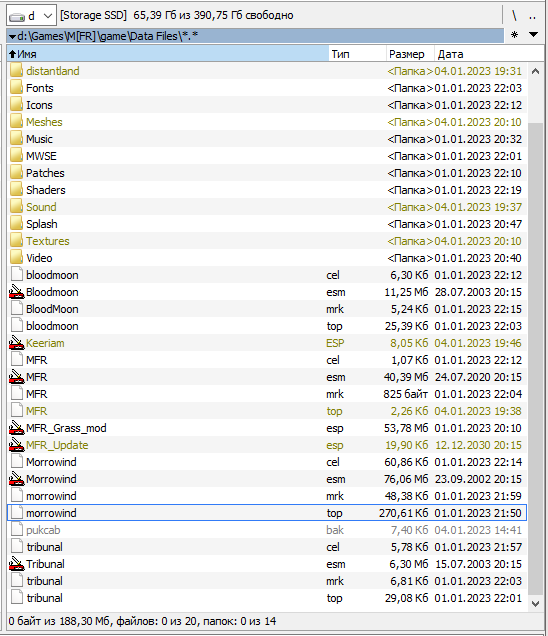Click size value 825 байт
This screenshot has width=548, height=636.
click(x=406, y=394)
